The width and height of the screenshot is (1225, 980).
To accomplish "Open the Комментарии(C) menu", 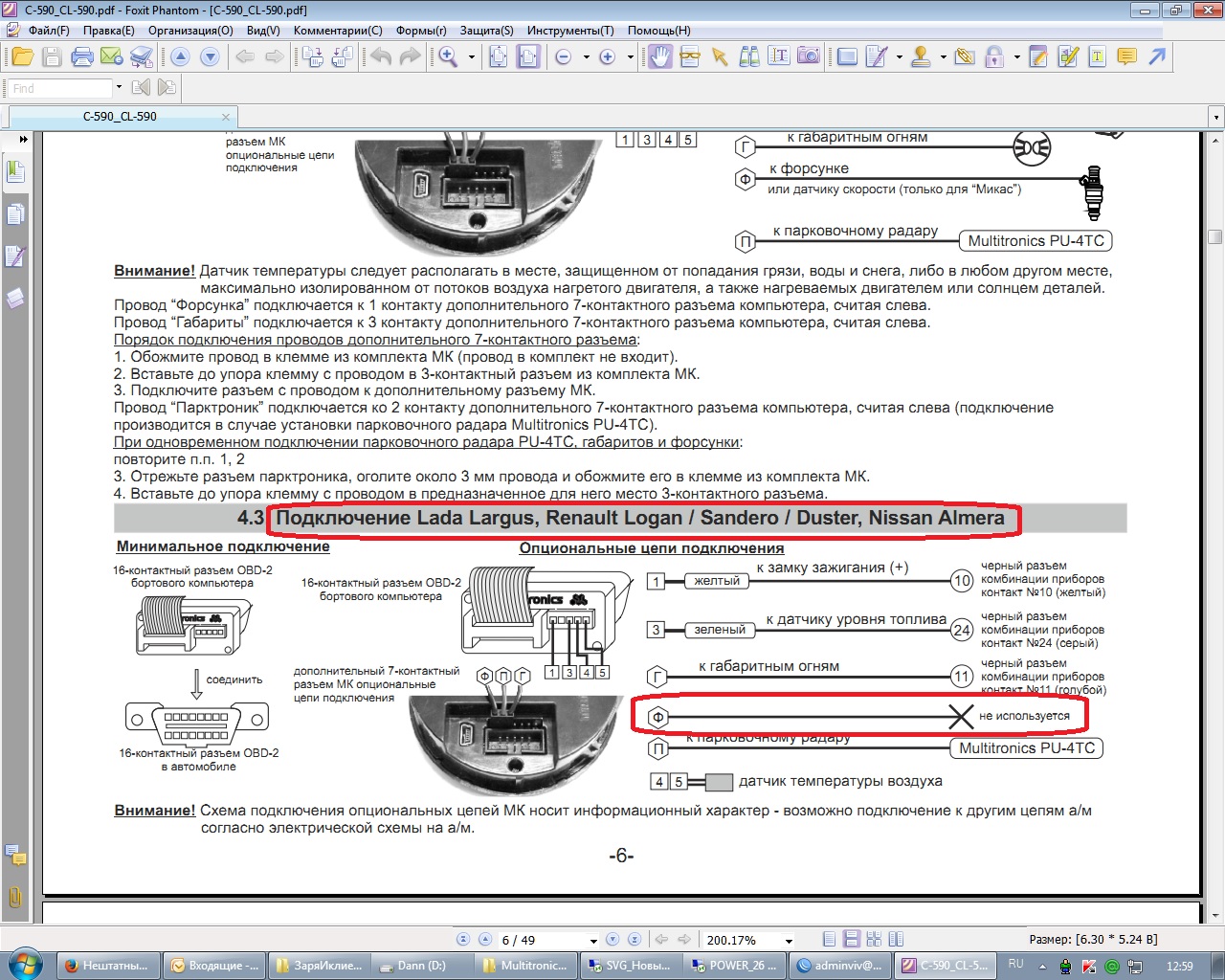I will (338, 31).
